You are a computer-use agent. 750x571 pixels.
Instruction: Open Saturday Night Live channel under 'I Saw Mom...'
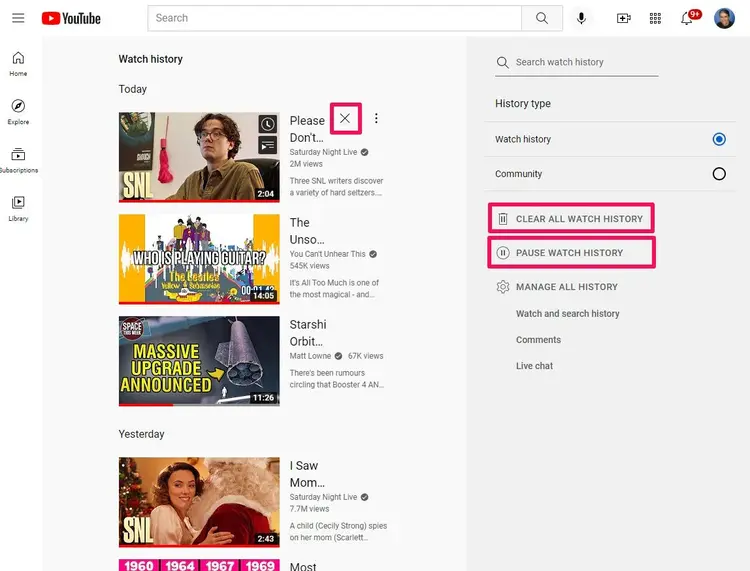tap(323, 497)
